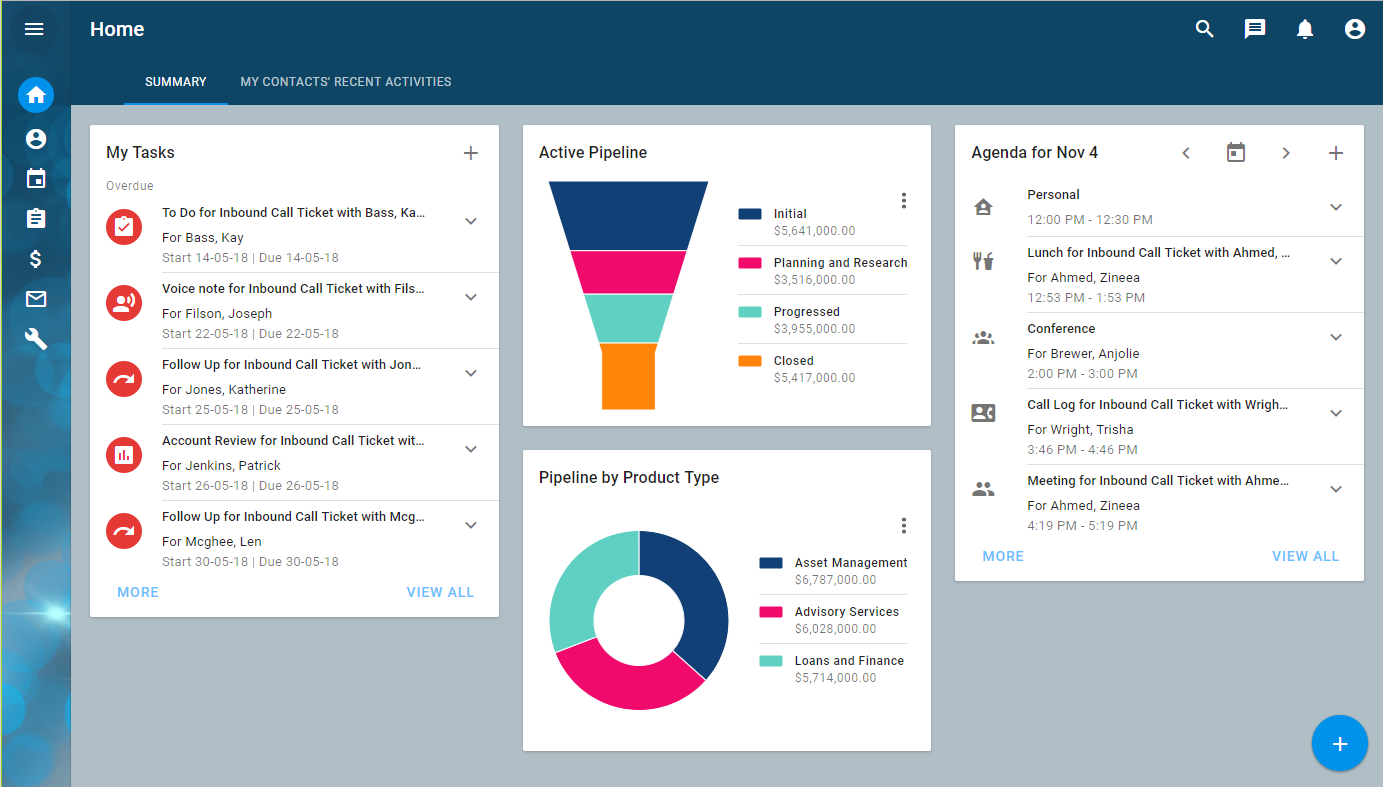1383x787 pixels.
Task: Open the Mail envelope sidebar icon
Action: (x=36, y=299)
